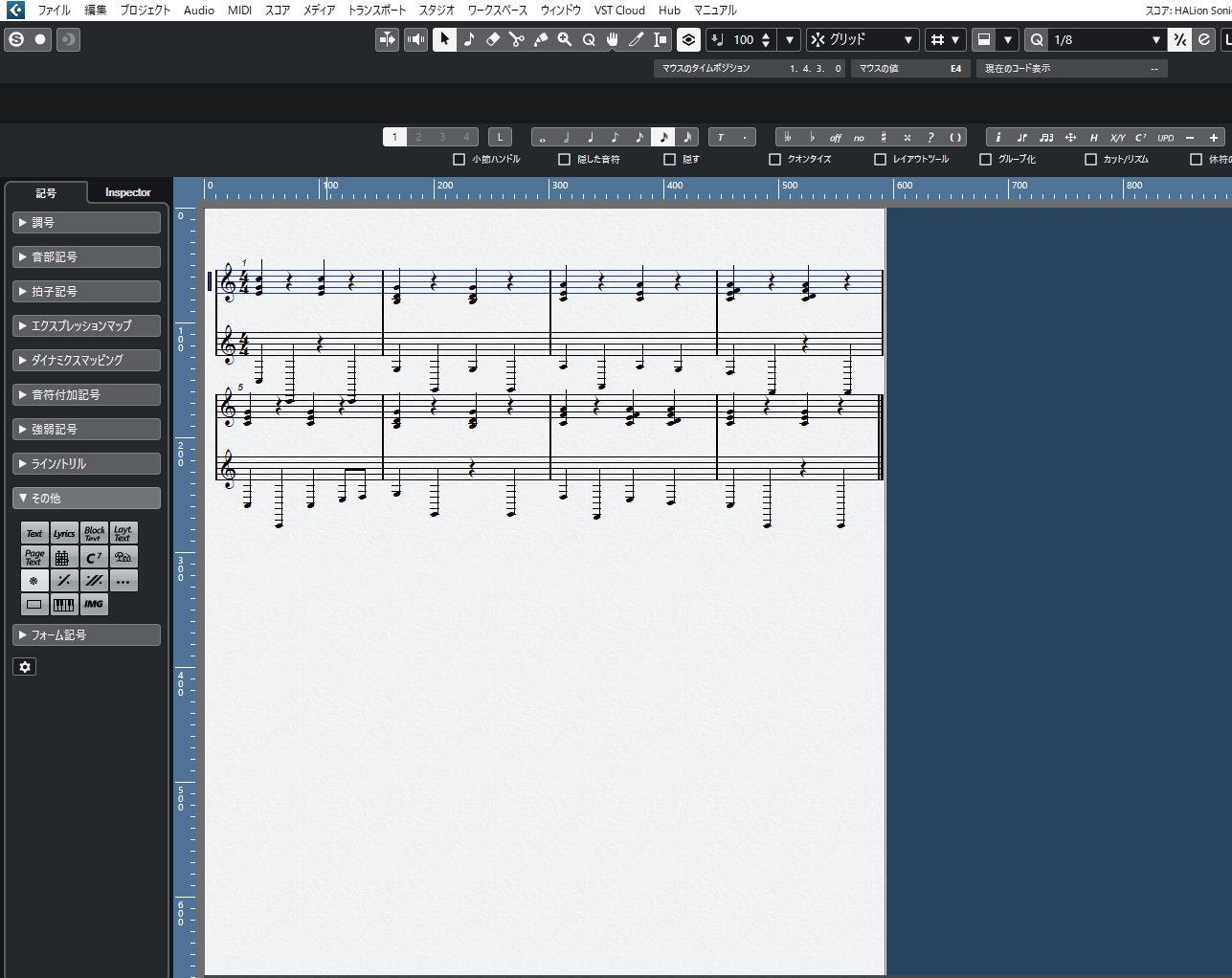Switch to the Inspector tab

[x=127, y=192]
